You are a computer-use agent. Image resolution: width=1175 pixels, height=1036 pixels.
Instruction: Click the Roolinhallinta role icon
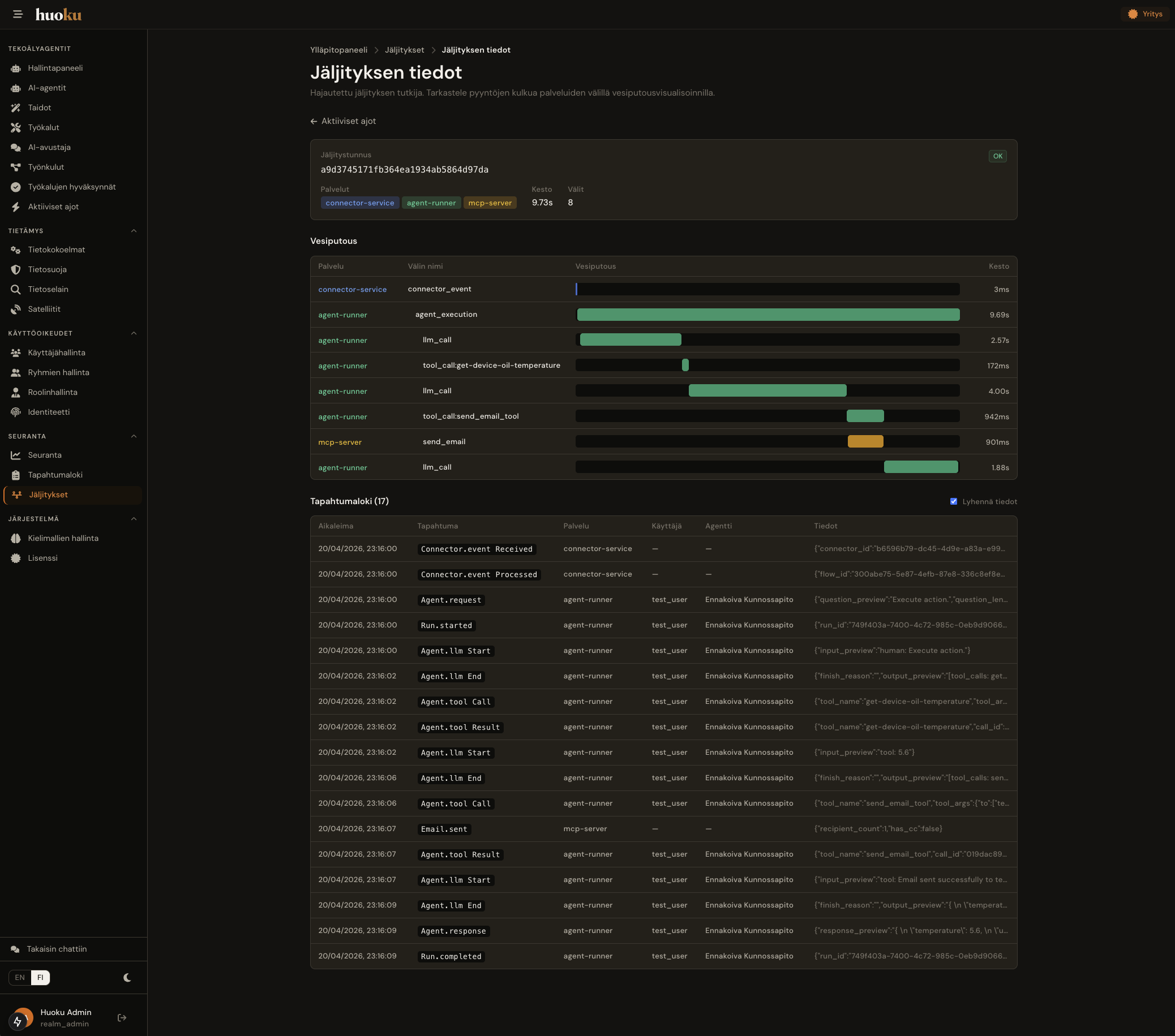[16, 393]
